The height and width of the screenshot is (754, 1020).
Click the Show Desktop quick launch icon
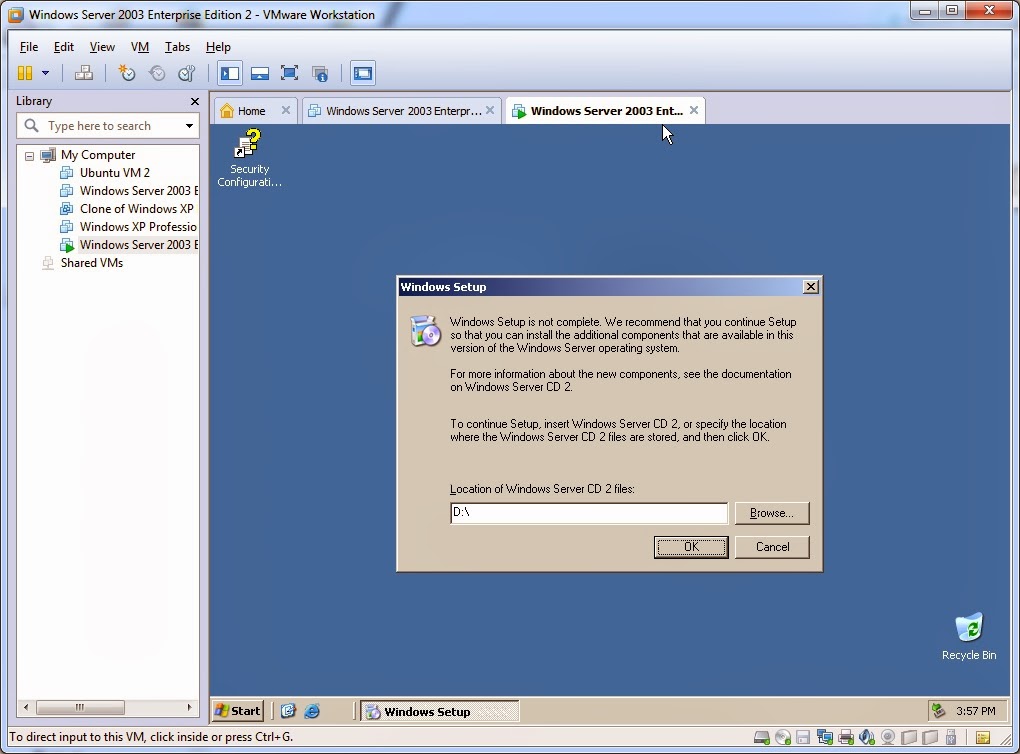[288, 711]
